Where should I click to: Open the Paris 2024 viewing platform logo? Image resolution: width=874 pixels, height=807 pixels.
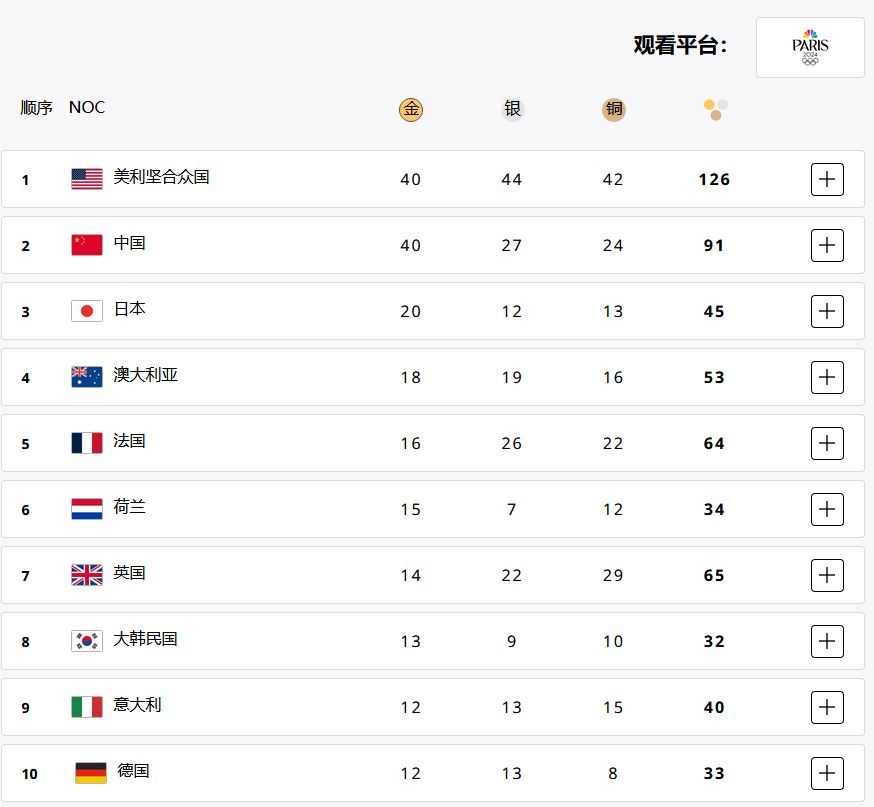[810, 47]
